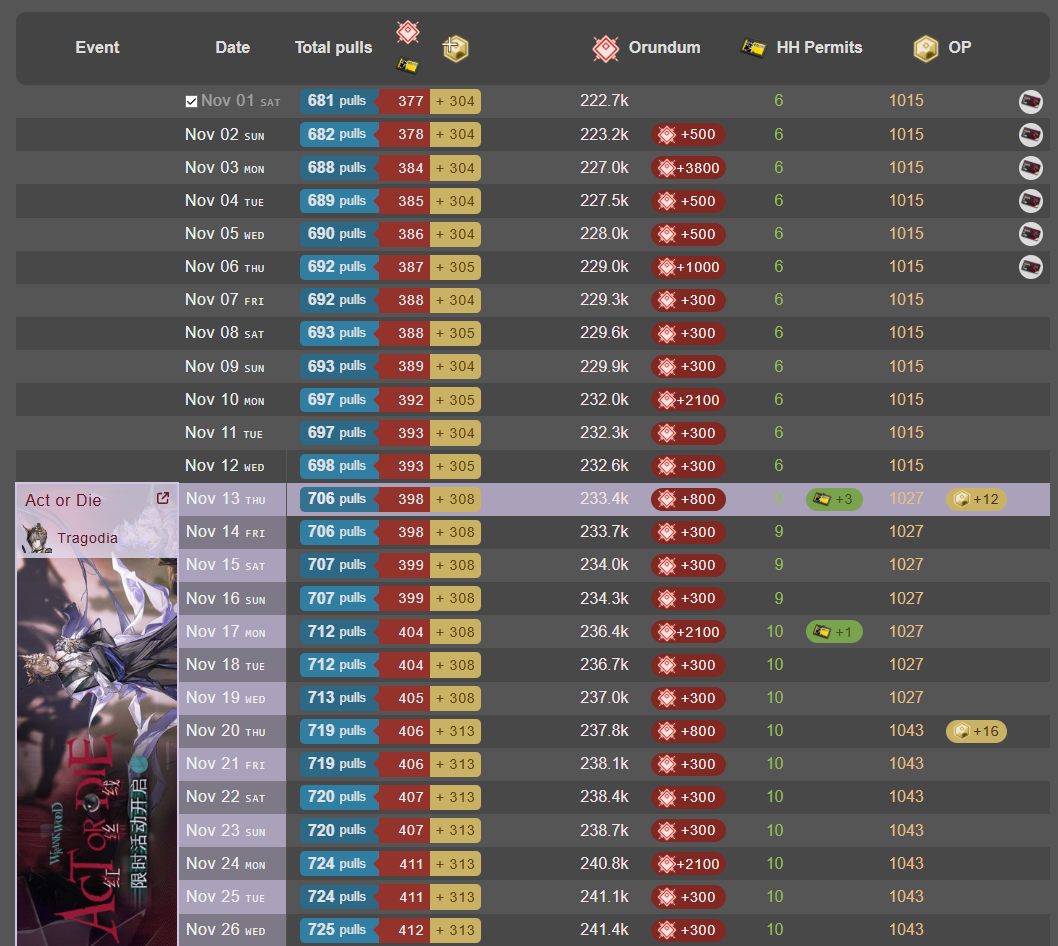Click the Date column header
The height and width of the screenshot is (946, 1058).
click(232, 47)
